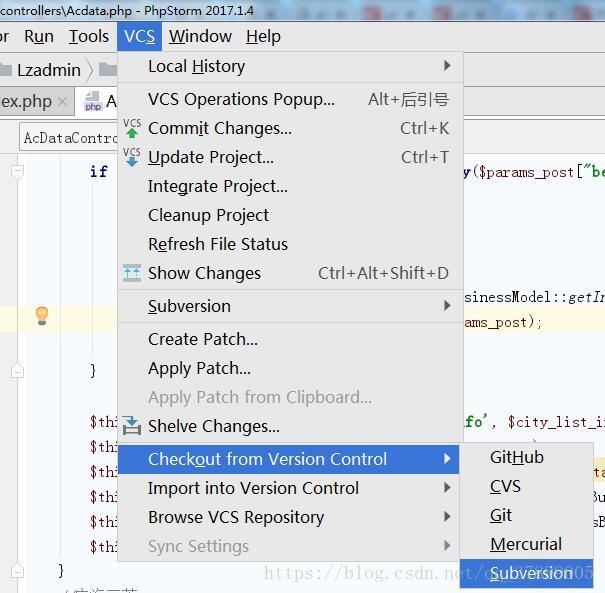Select Create Patch entry
Viewport: 605px width, 593px height.
point(290,340)
